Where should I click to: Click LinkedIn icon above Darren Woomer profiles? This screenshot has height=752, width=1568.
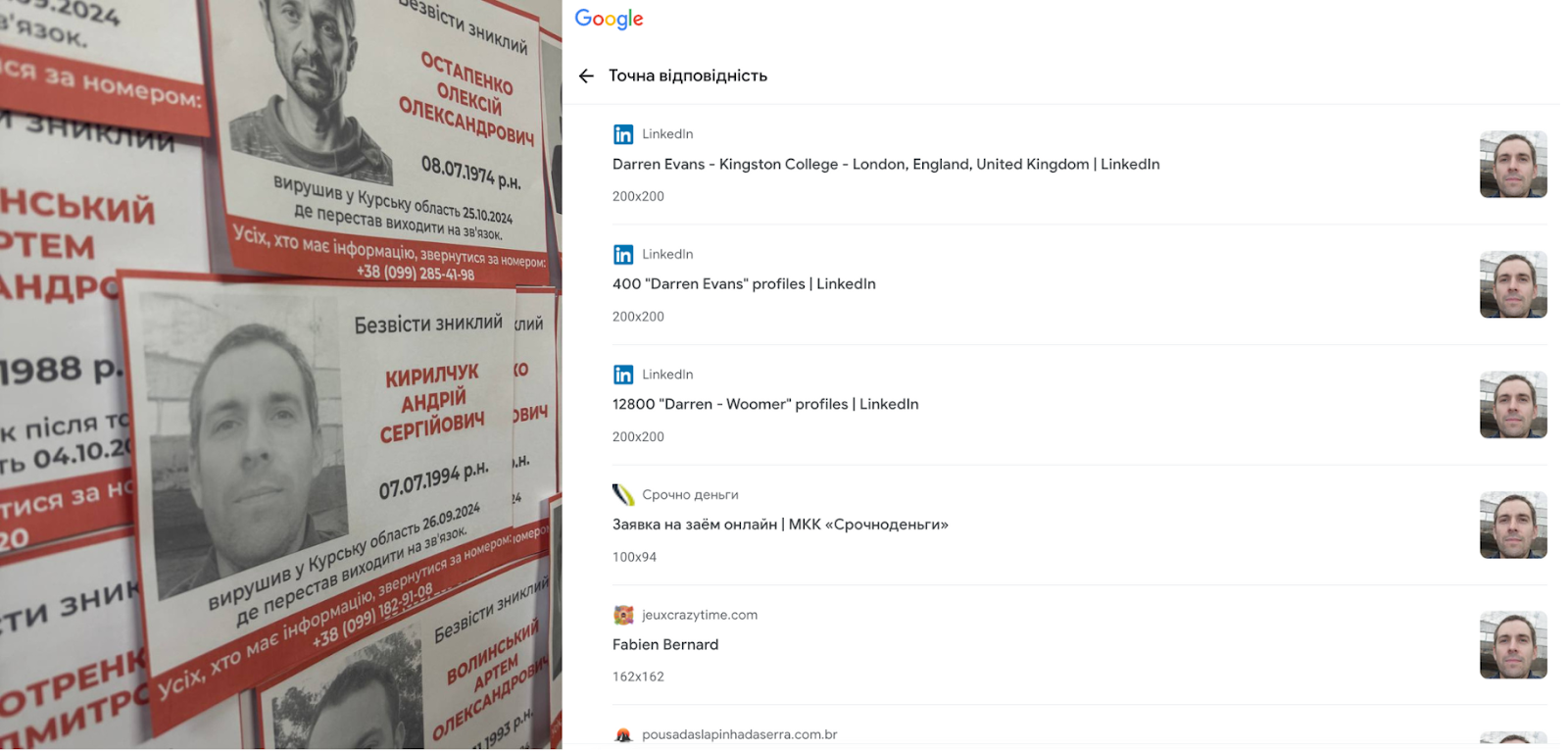(x=623, y=375)
